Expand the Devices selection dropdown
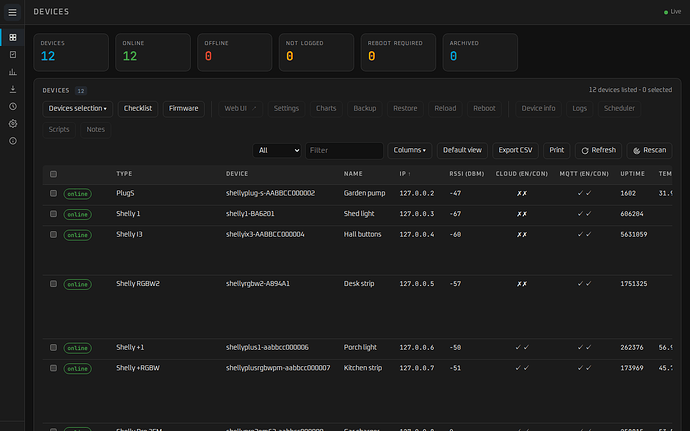Viewport: 690px width, 431px height. click(x=77, y=109)
